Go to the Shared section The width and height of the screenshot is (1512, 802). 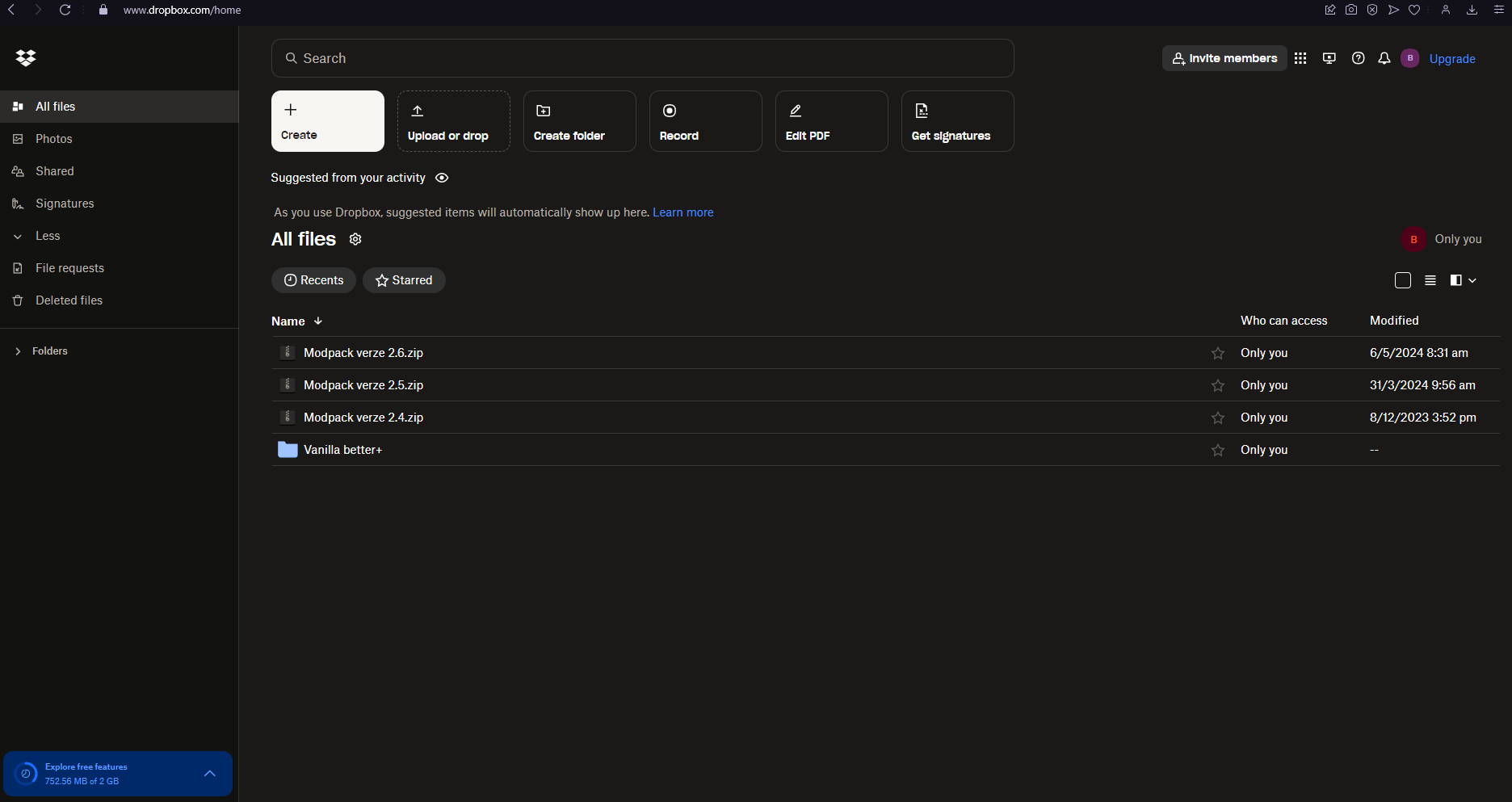[54, 171]
